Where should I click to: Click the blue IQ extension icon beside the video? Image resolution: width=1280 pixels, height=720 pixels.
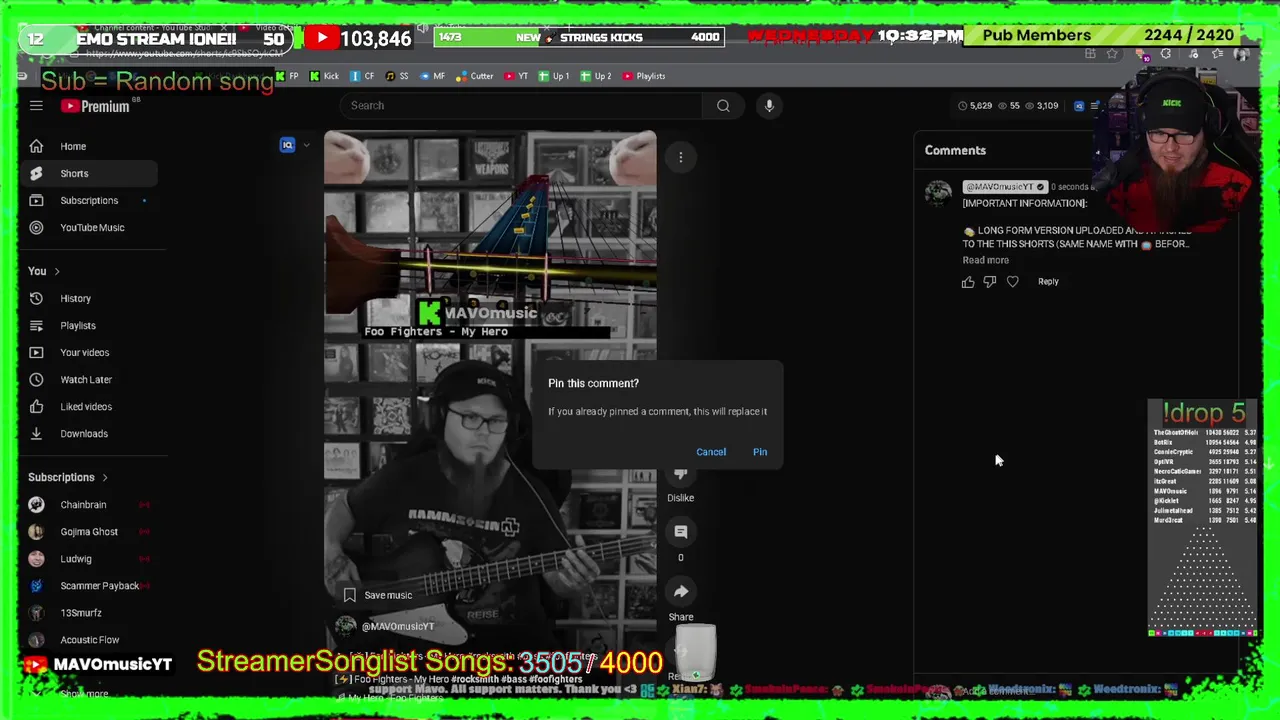pyautogui.click(x=288, y=145)
